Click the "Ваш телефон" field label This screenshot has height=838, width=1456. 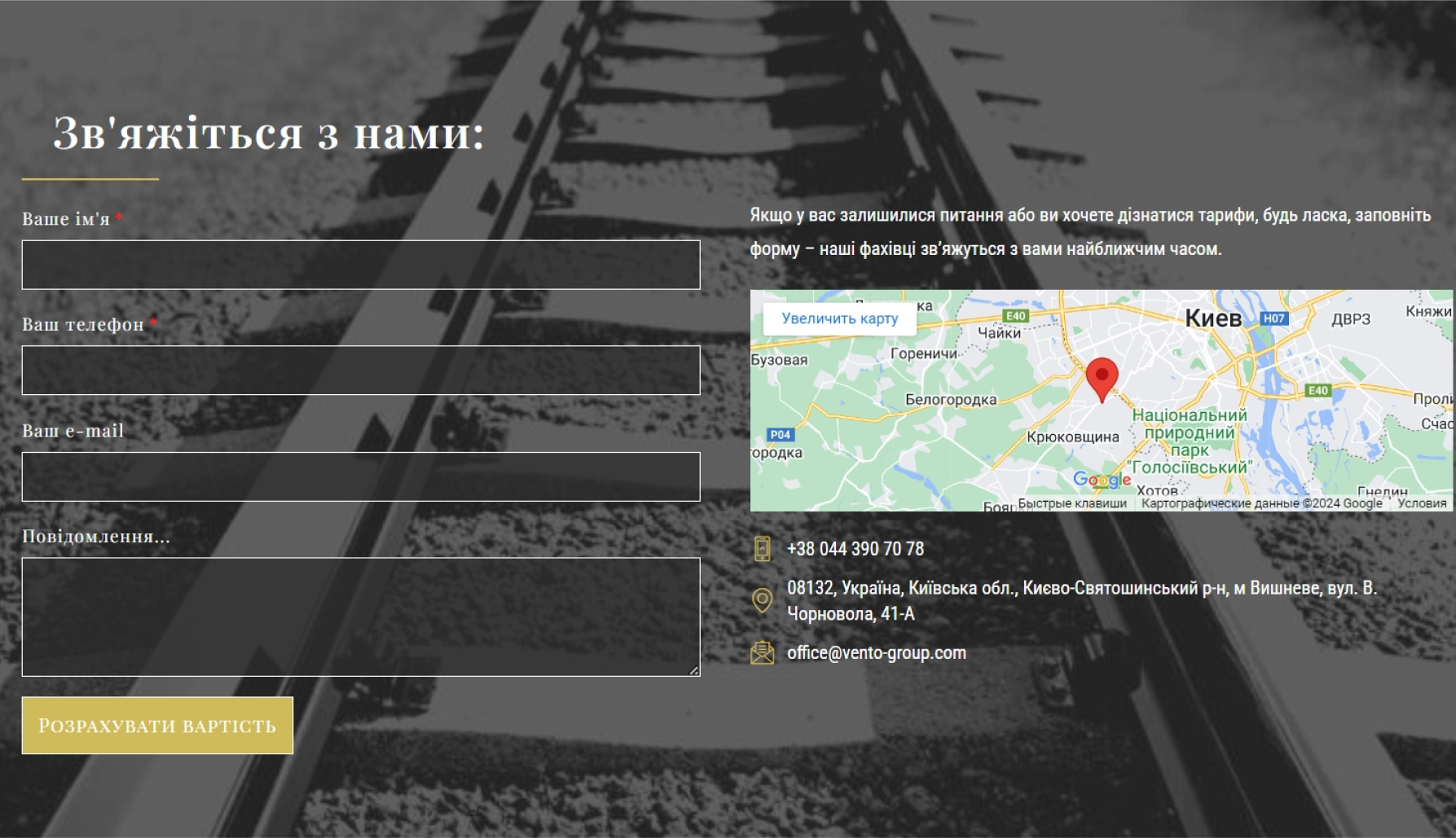pos(83,325)
